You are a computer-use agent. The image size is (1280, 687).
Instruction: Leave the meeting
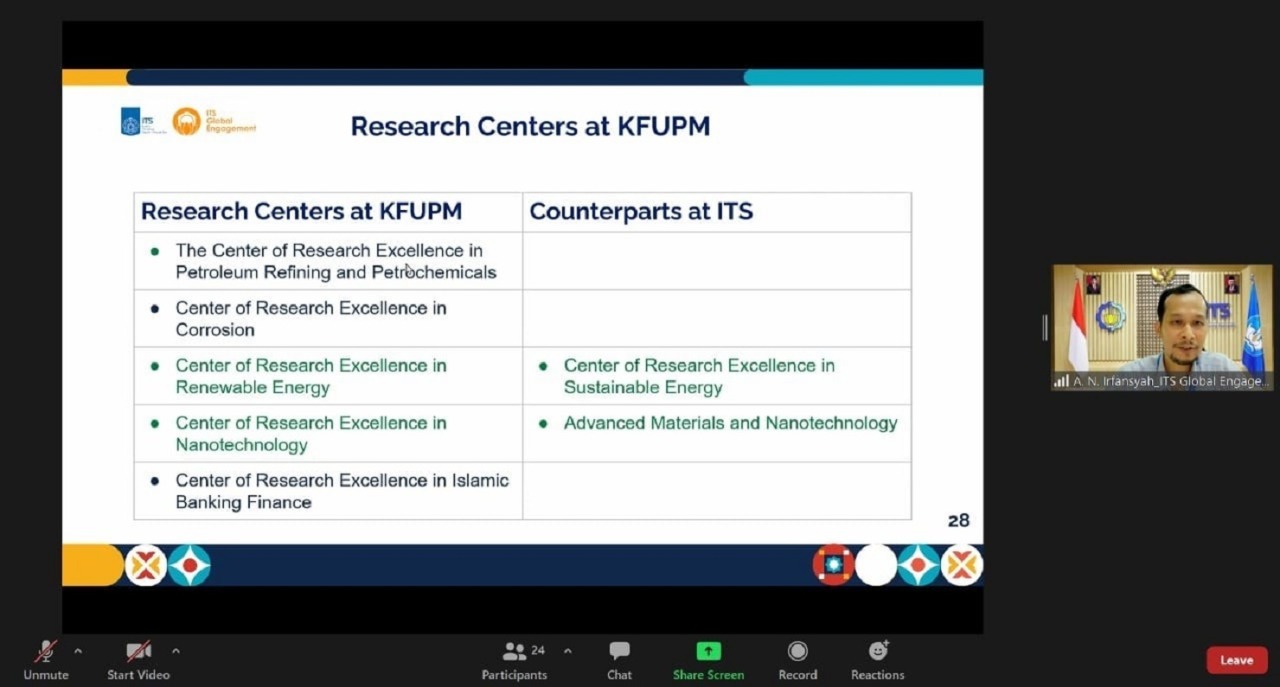(x=1236, y=660)
